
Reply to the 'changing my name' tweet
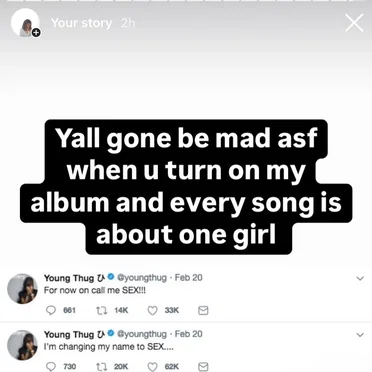click(51, 367)
